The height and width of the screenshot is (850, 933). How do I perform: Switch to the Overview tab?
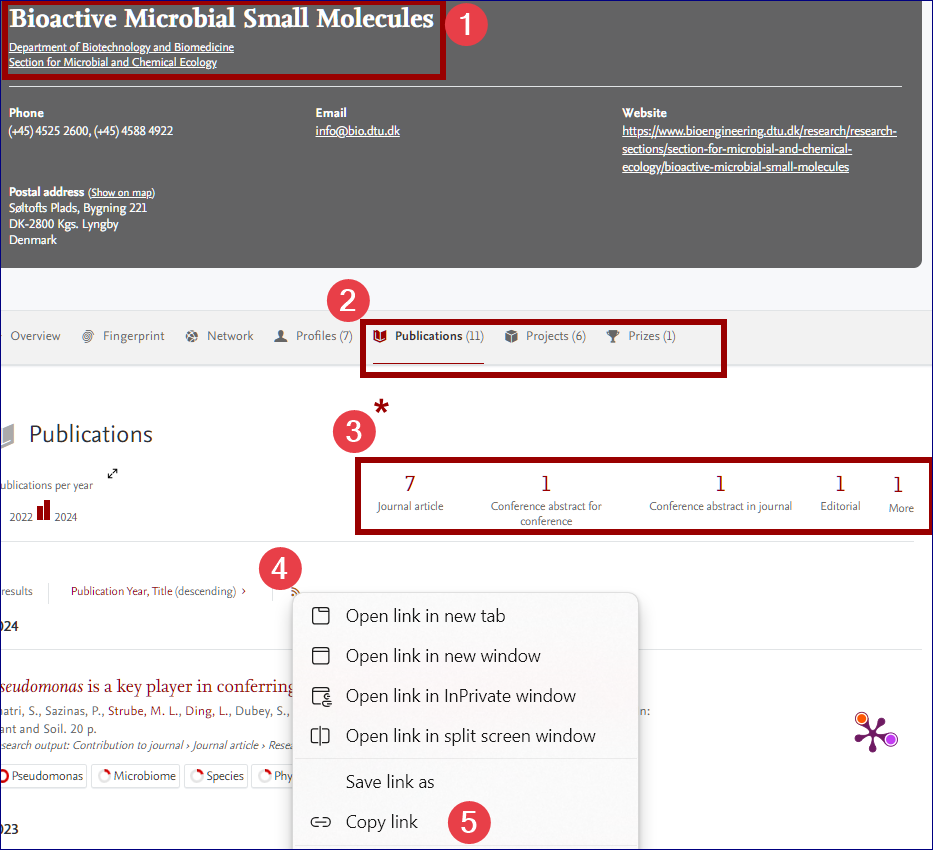tap(35, 336)
